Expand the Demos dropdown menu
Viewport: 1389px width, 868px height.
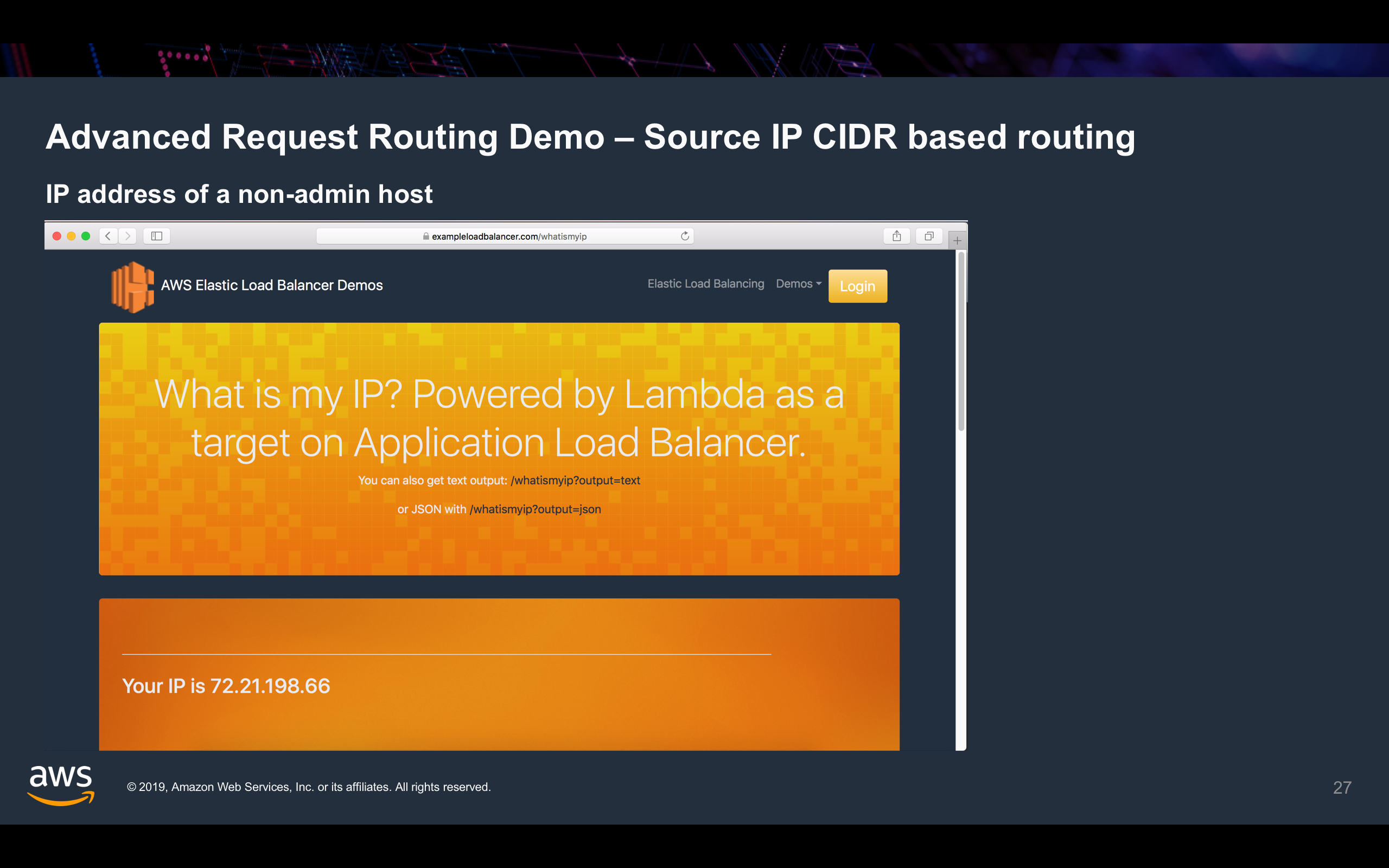pos(798,284)
